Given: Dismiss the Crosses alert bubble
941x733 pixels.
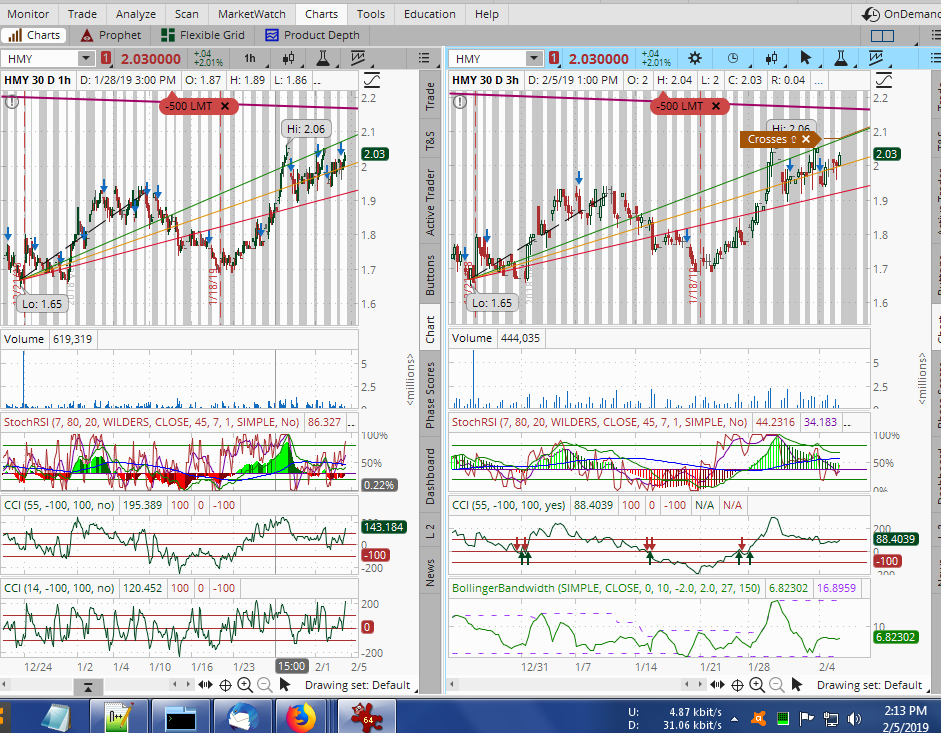Looking at the screenshot, I should click(805, 139).
